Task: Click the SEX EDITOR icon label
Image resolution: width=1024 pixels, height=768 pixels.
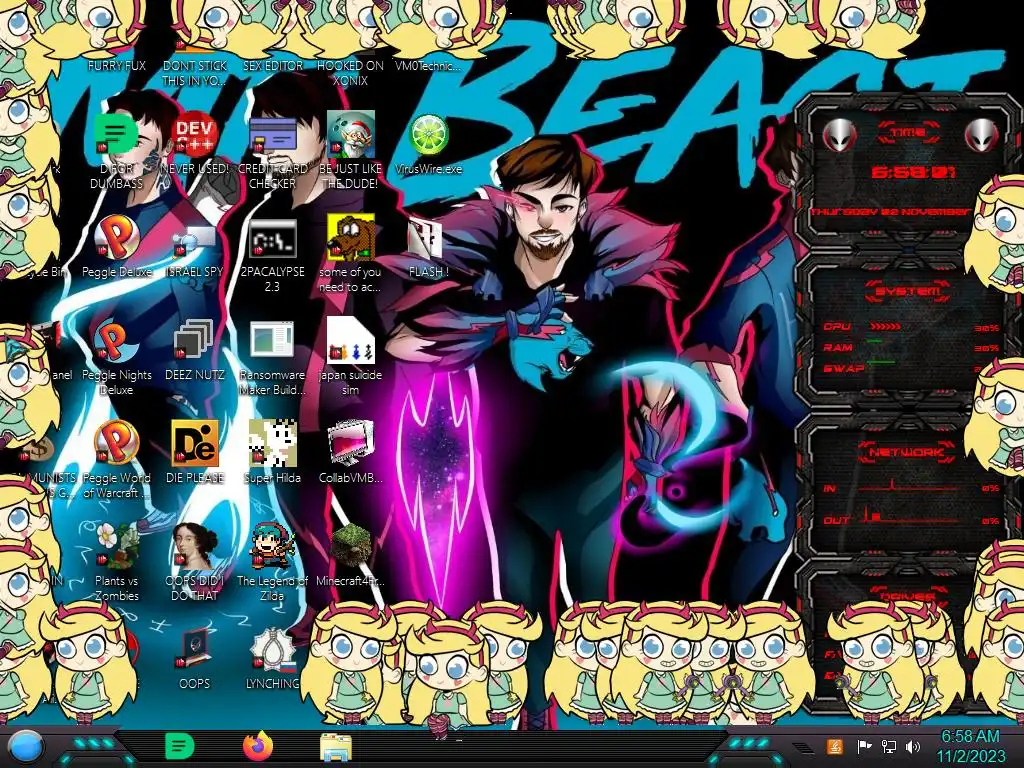Action: 273,65
